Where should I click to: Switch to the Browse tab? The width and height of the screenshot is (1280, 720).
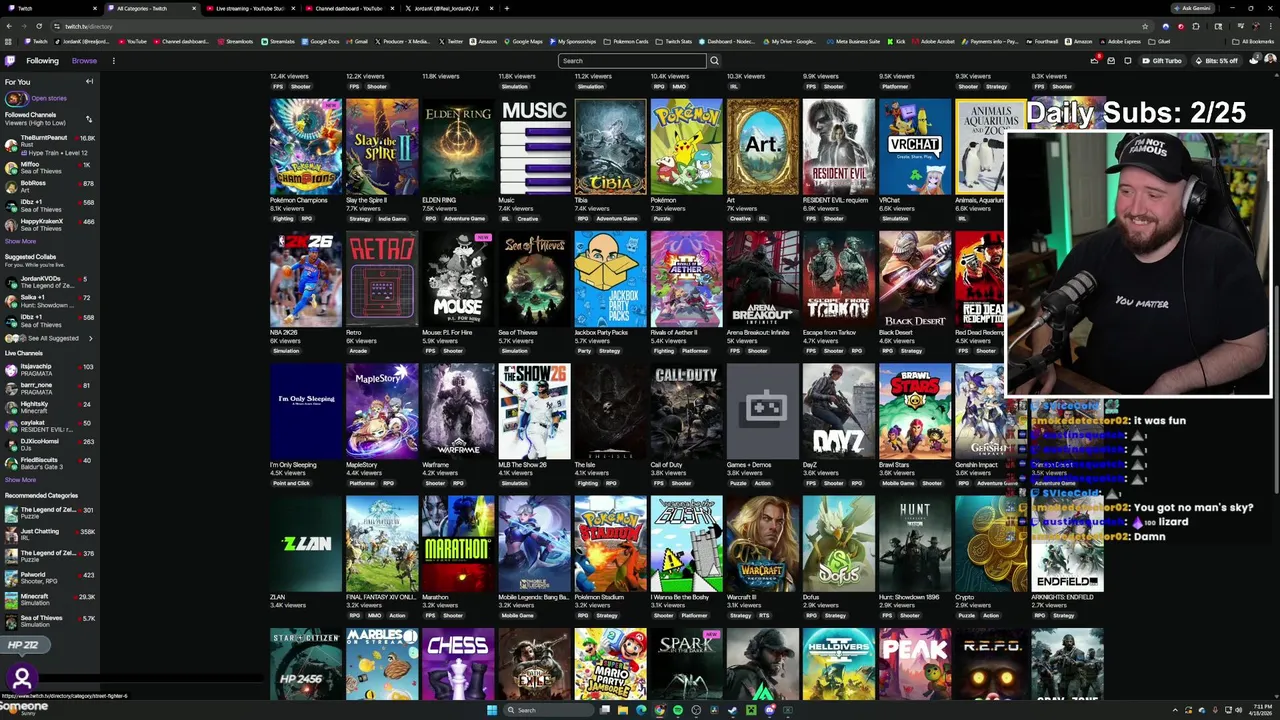pos(84,61)
